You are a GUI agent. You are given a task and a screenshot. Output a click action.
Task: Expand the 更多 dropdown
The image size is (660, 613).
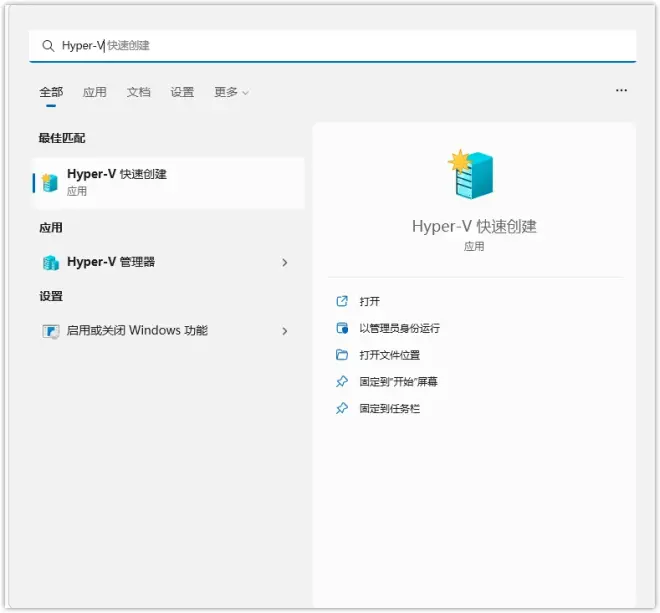231,92
